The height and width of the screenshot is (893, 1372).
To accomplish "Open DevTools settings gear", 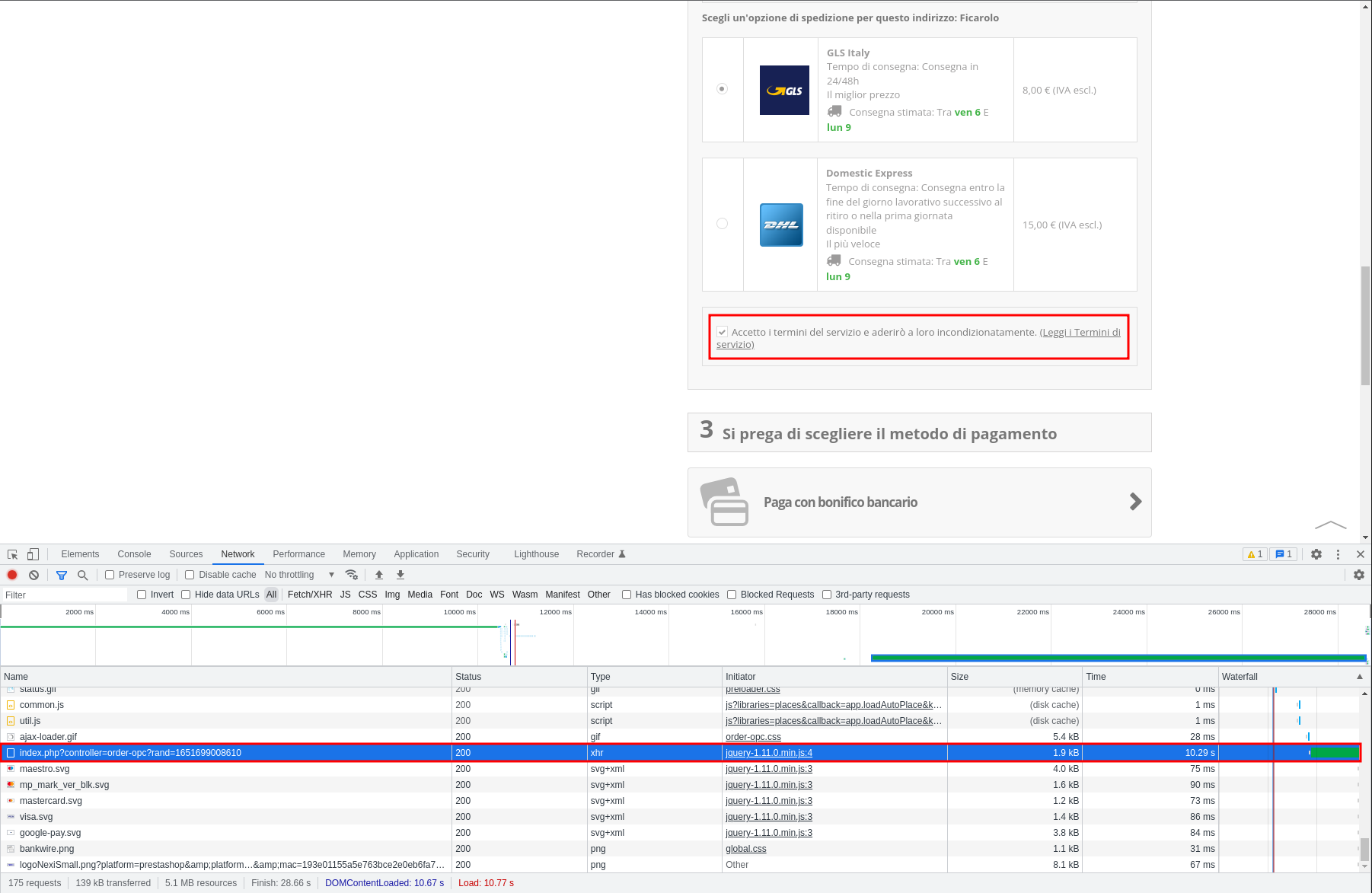I will (1316, 554).
